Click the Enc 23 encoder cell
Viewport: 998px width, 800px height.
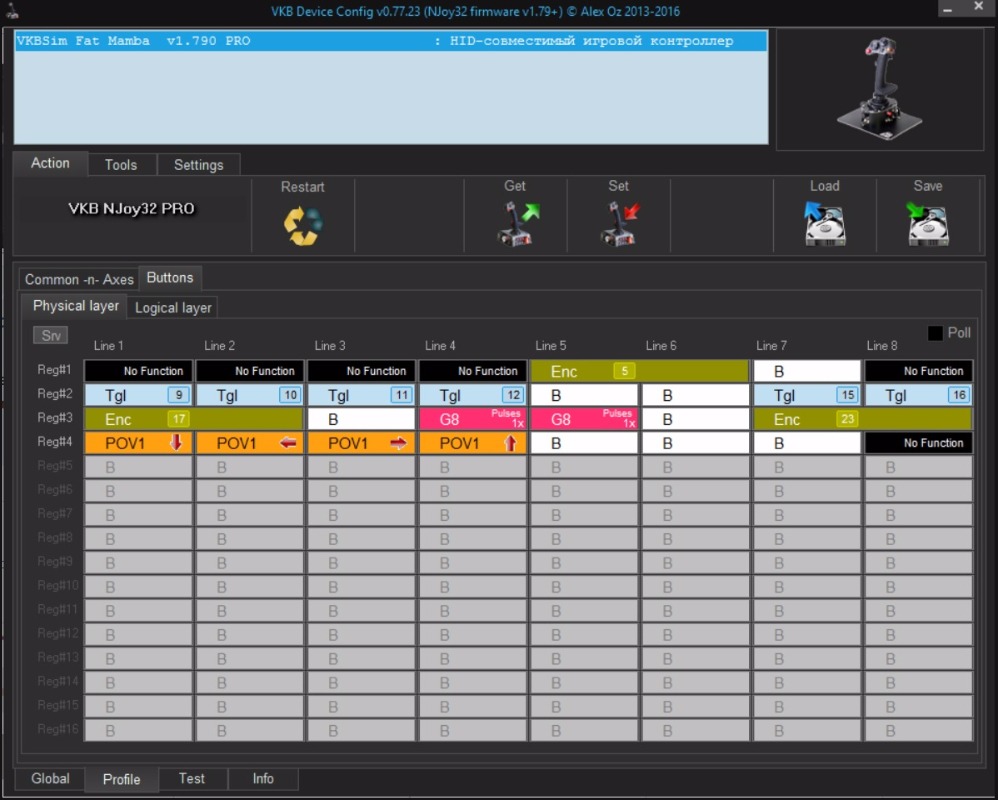(862, 419)
